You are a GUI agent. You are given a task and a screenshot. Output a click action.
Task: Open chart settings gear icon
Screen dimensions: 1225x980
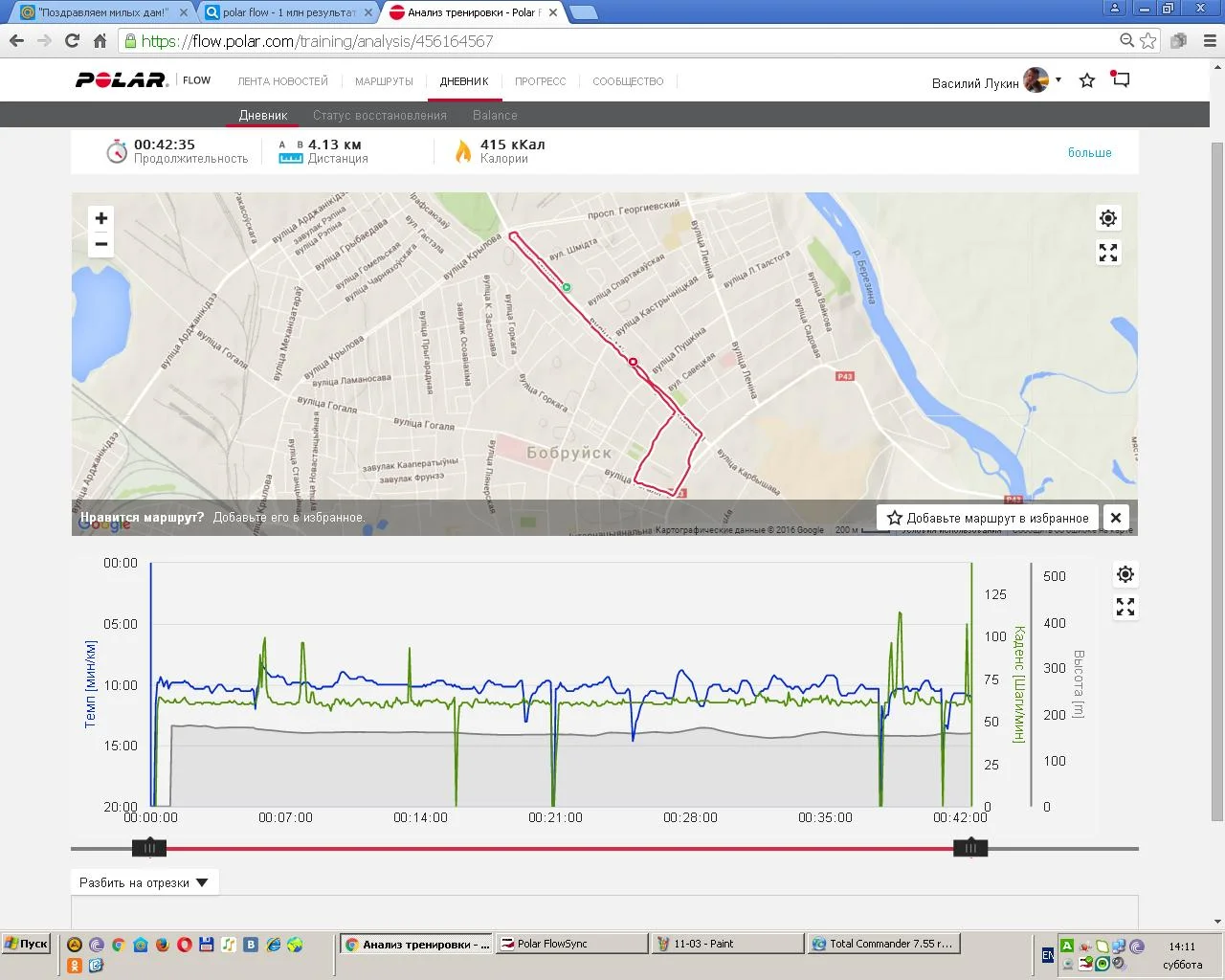(1125, 574)
